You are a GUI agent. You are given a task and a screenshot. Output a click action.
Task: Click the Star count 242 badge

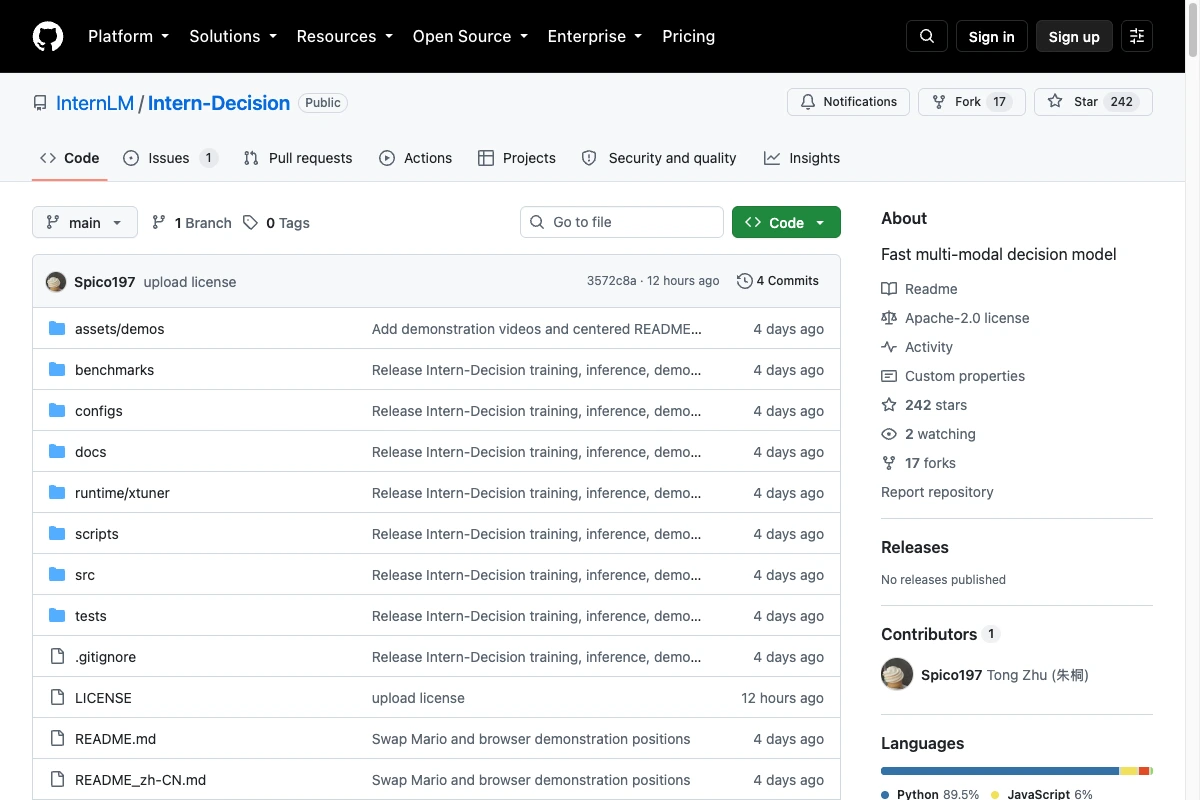[1122, 102]
